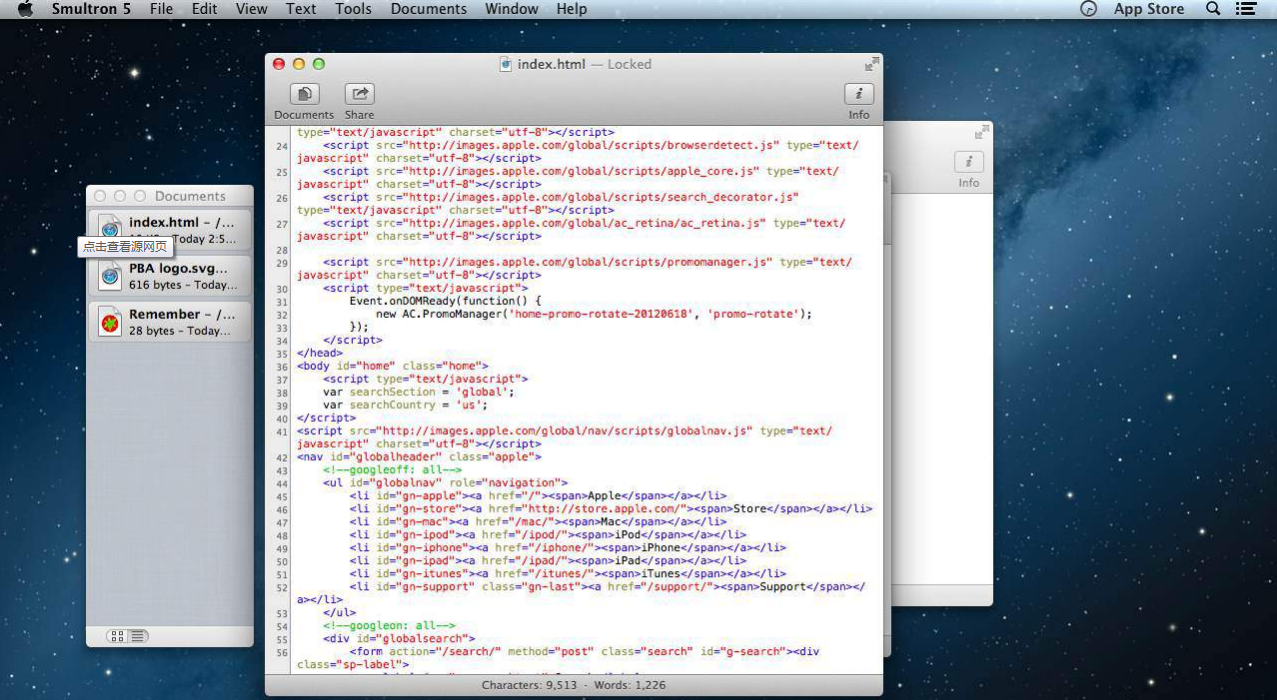The height and width of the screenshot is (700, 1277).
Task: Open the Documents menu in menu bar
Action: point(429,9)
